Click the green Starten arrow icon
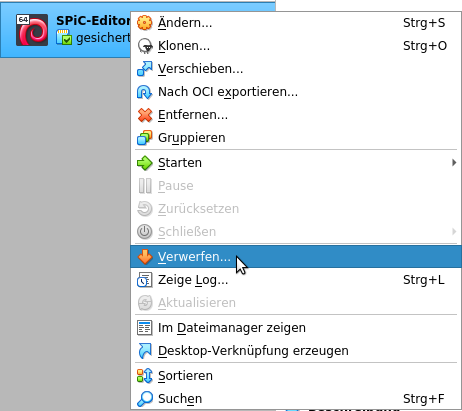Screen dimensions: 462x411 tap(145, 163)
